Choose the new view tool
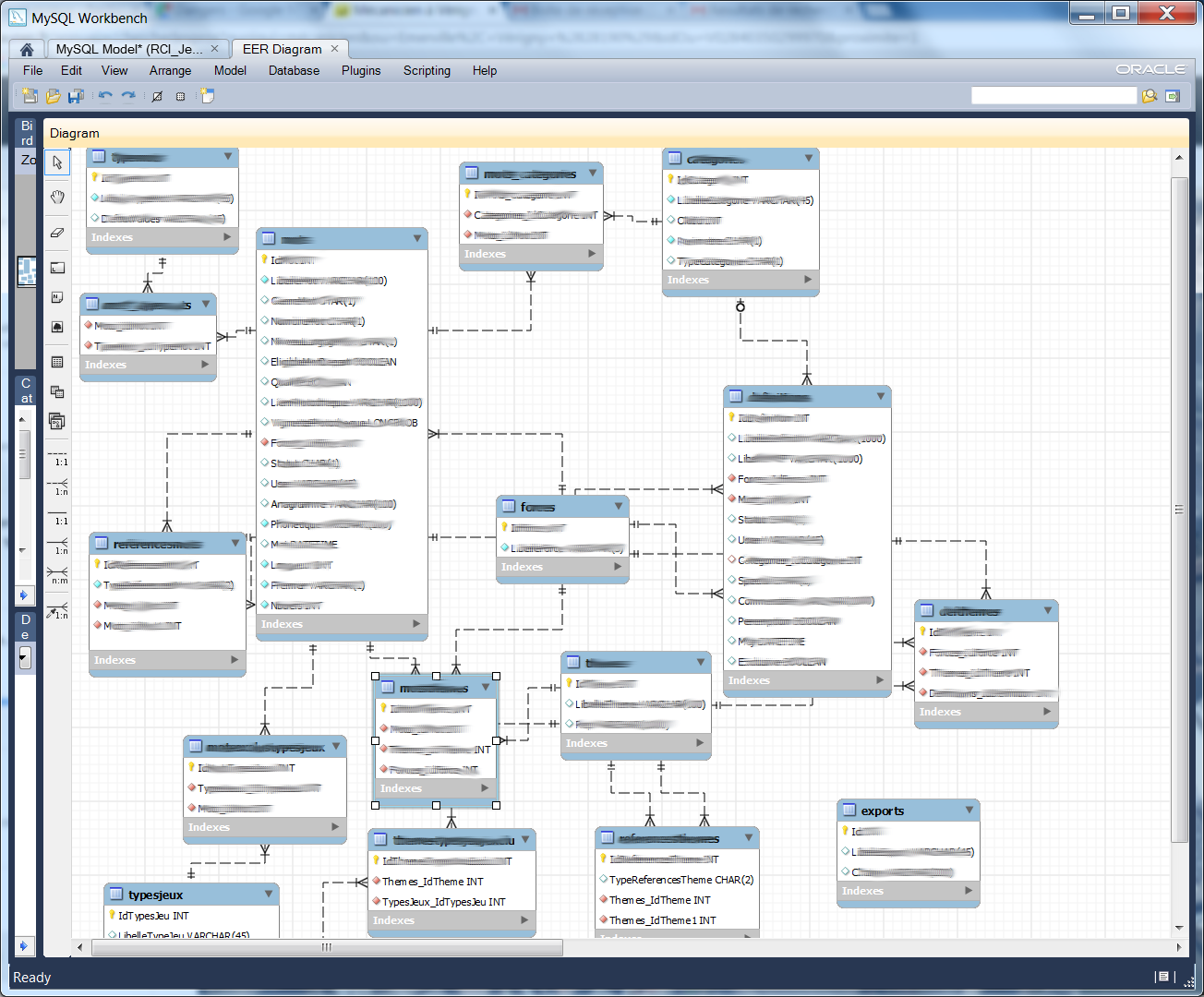This screenshot has height=997, width=1204. pos(57,391)
